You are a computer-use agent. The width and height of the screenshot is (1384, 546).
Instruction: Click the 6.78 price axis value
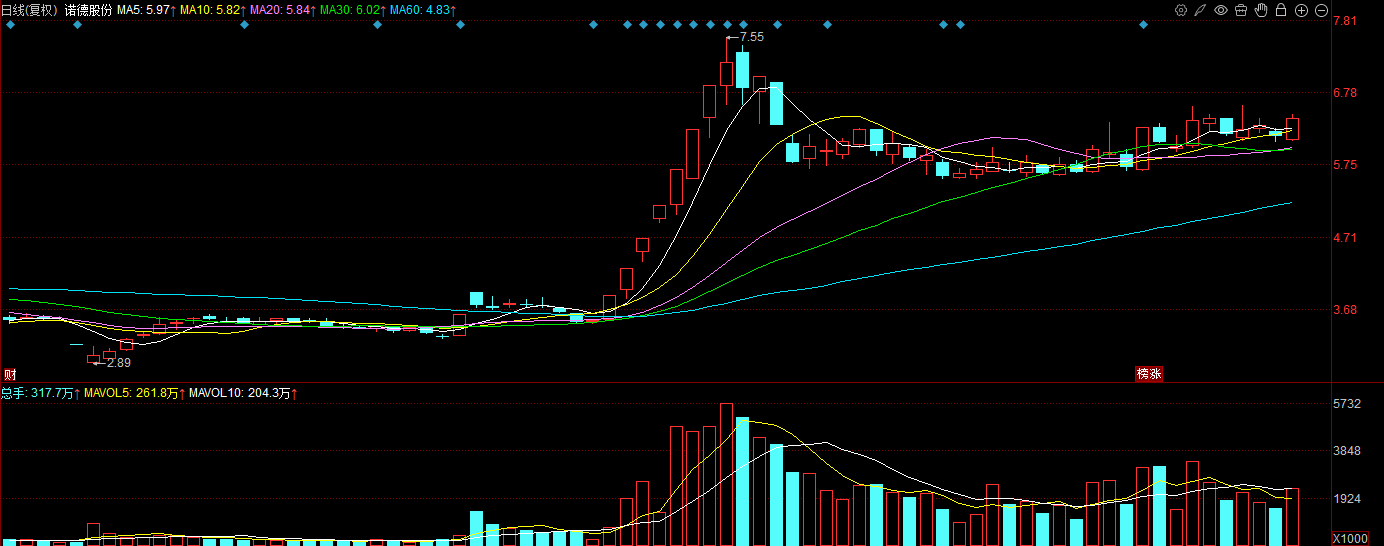point(1345,93)
